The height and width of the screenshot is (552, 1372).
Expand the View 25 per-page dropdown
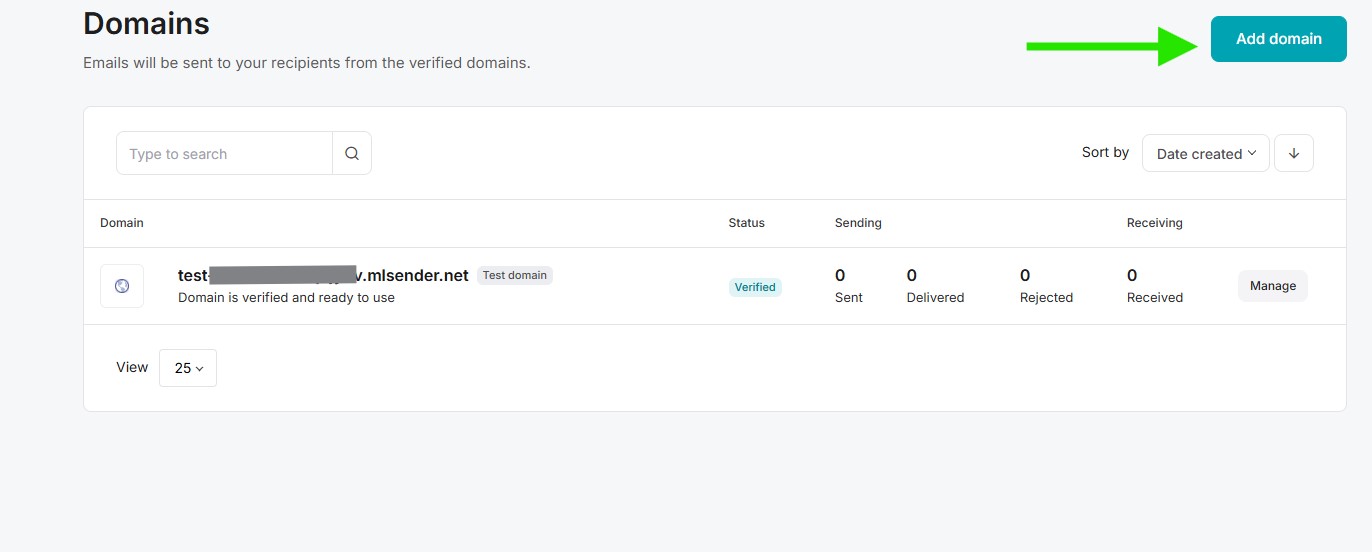pyautogui.click(x=188, y=368)
